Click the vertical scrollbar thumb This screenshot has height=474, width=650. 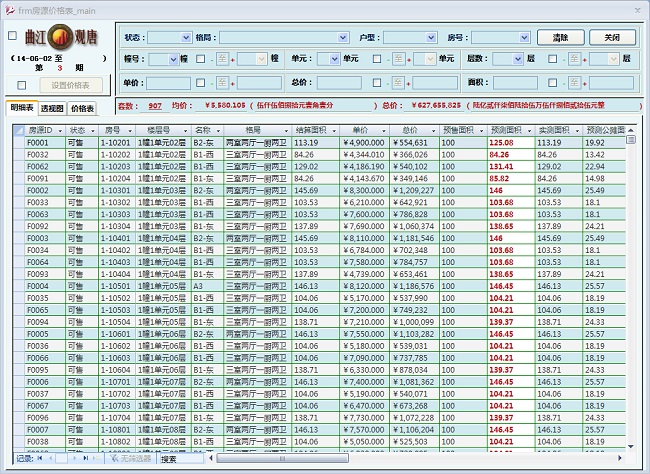tap(631, 140)
